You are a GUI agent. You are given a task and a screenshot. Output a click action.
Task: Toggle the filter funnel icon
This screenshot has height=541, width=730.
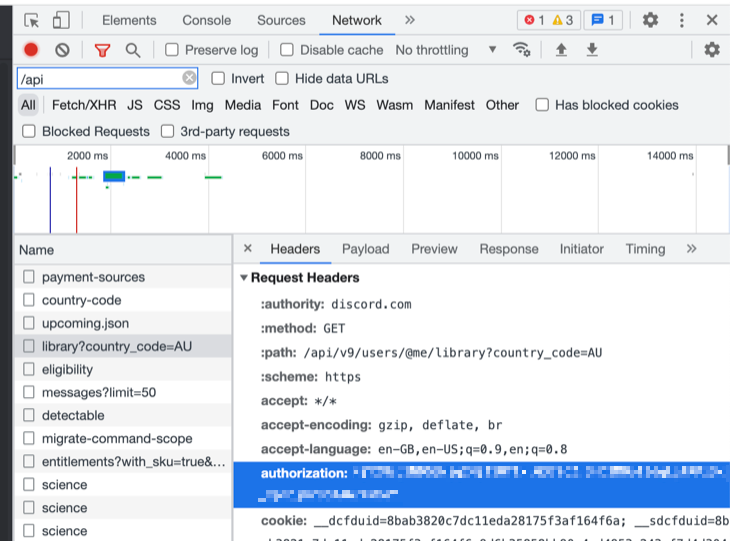pos(102,50)
